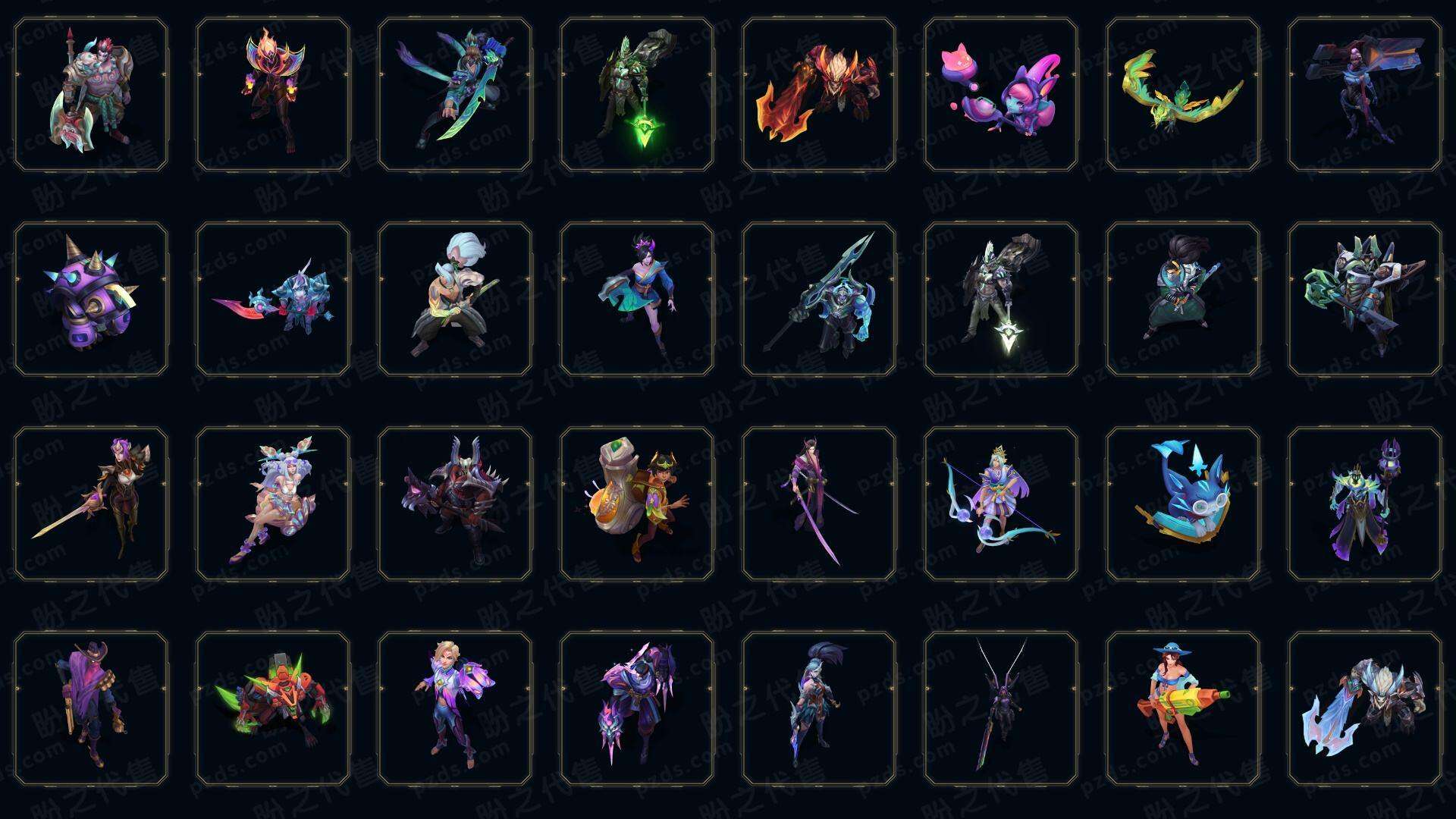Screen dimensions: 1456x819
Task: Select the blue armored giant with long spear
Action: tap(819, 299)
